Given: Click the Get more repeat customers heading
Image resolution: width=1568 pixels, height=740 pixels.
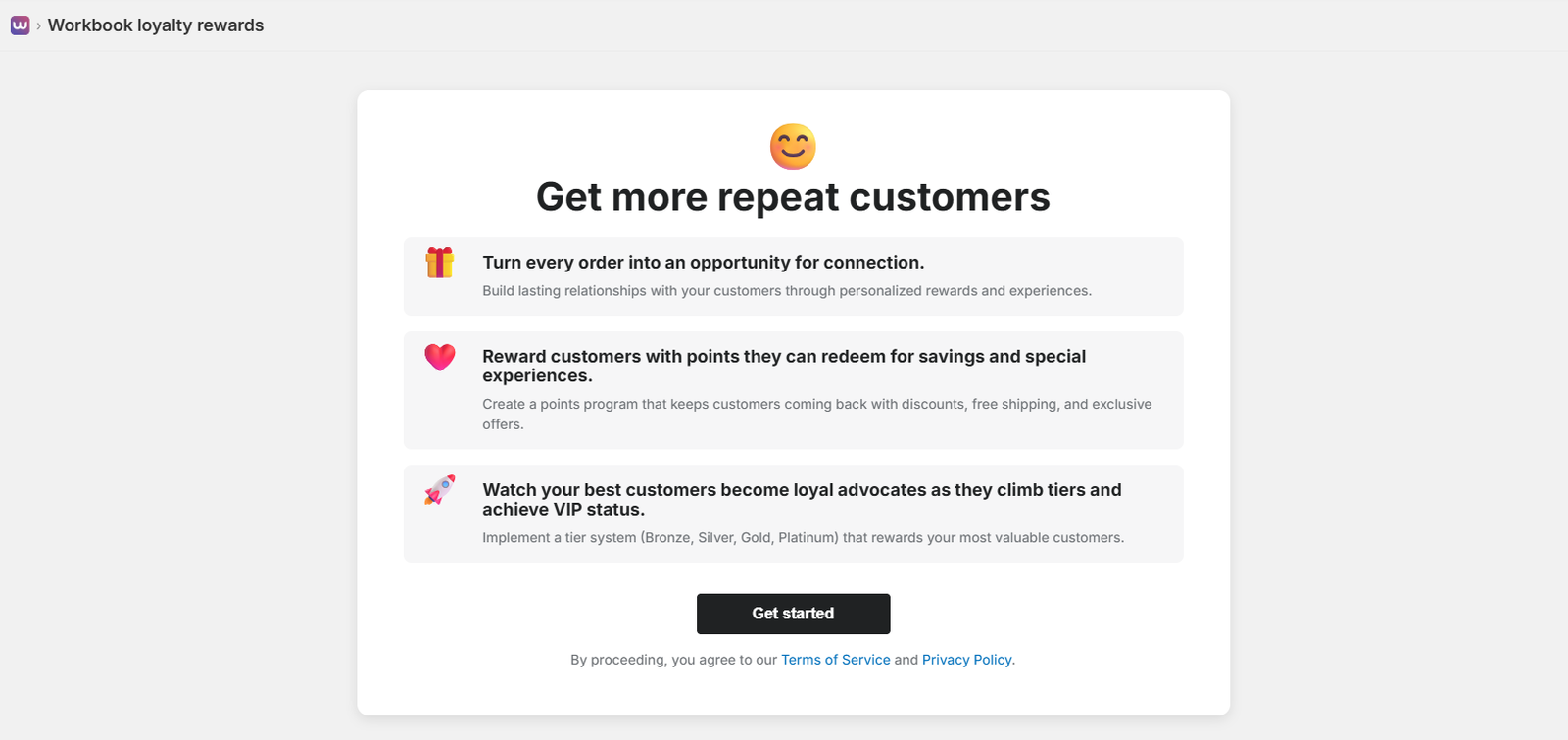Looking at the screenshot, I should [x=793, y=197].
